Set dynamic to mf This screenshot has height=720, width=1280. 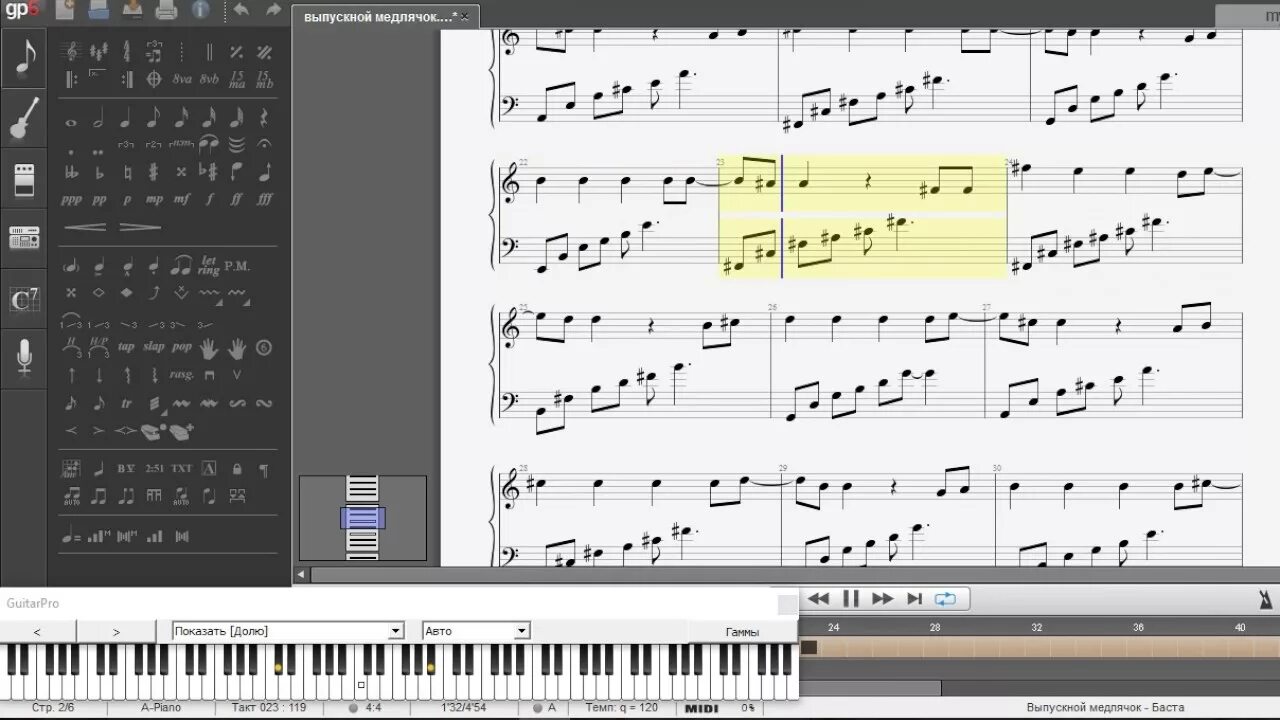[x=182, y=199]
